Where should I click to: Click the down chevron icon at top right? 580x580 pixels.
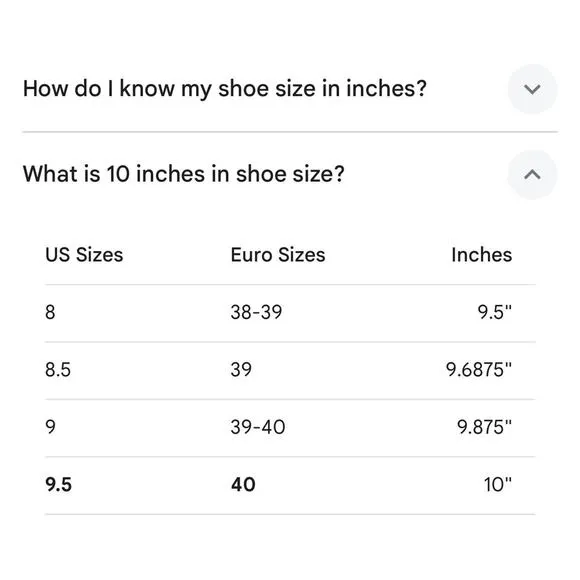click(x=532, y=89)
